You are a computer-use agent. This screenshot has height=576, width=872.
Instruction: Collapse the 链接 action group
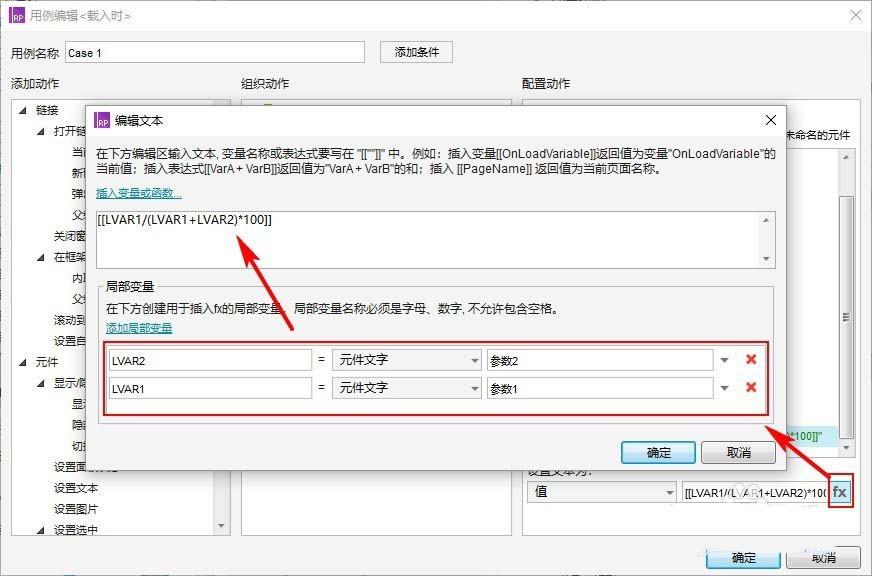coord(24,109)
